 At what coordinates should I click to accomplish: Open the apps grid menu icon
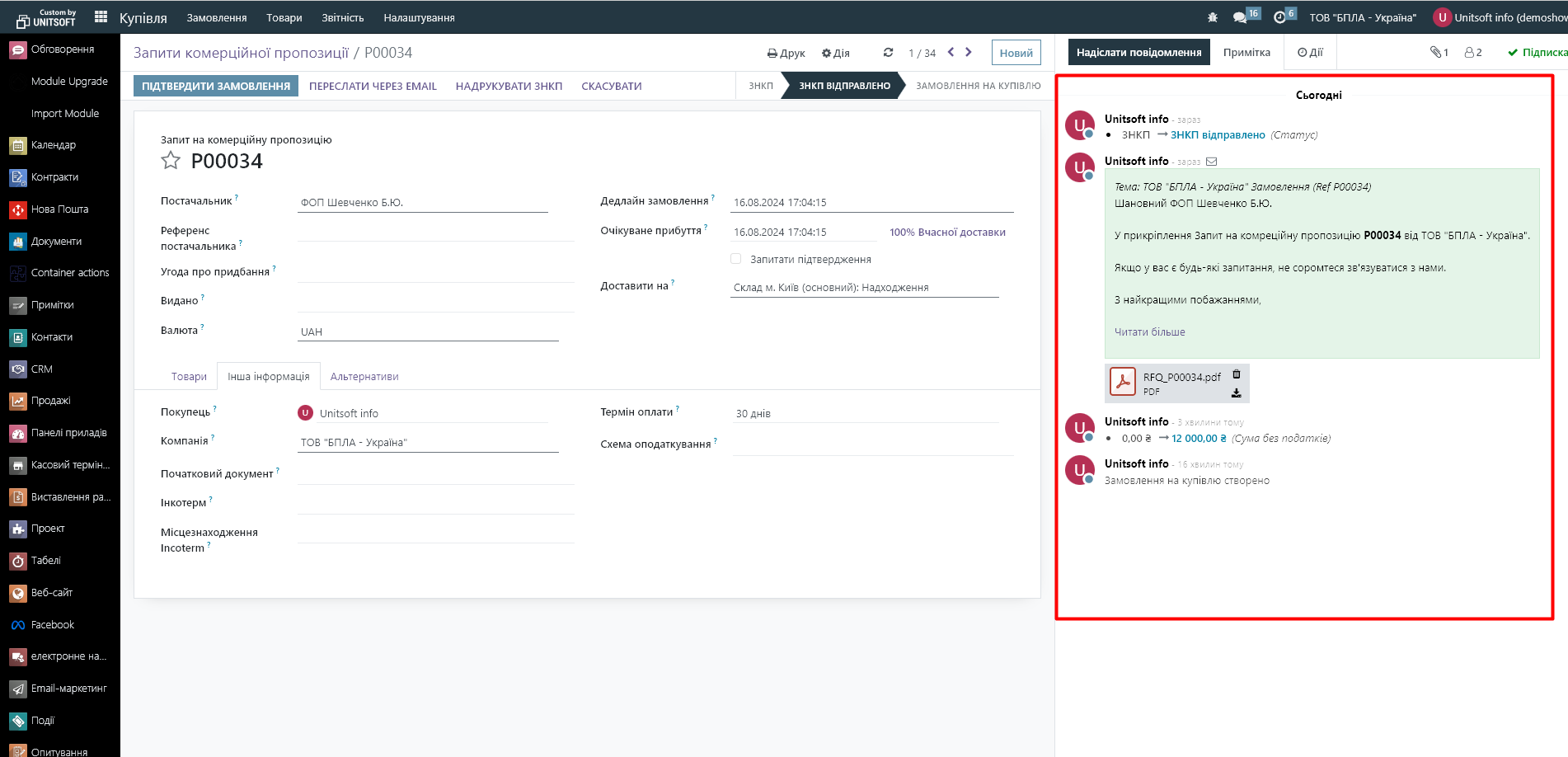pyautogui.click(x=101, y=17)
